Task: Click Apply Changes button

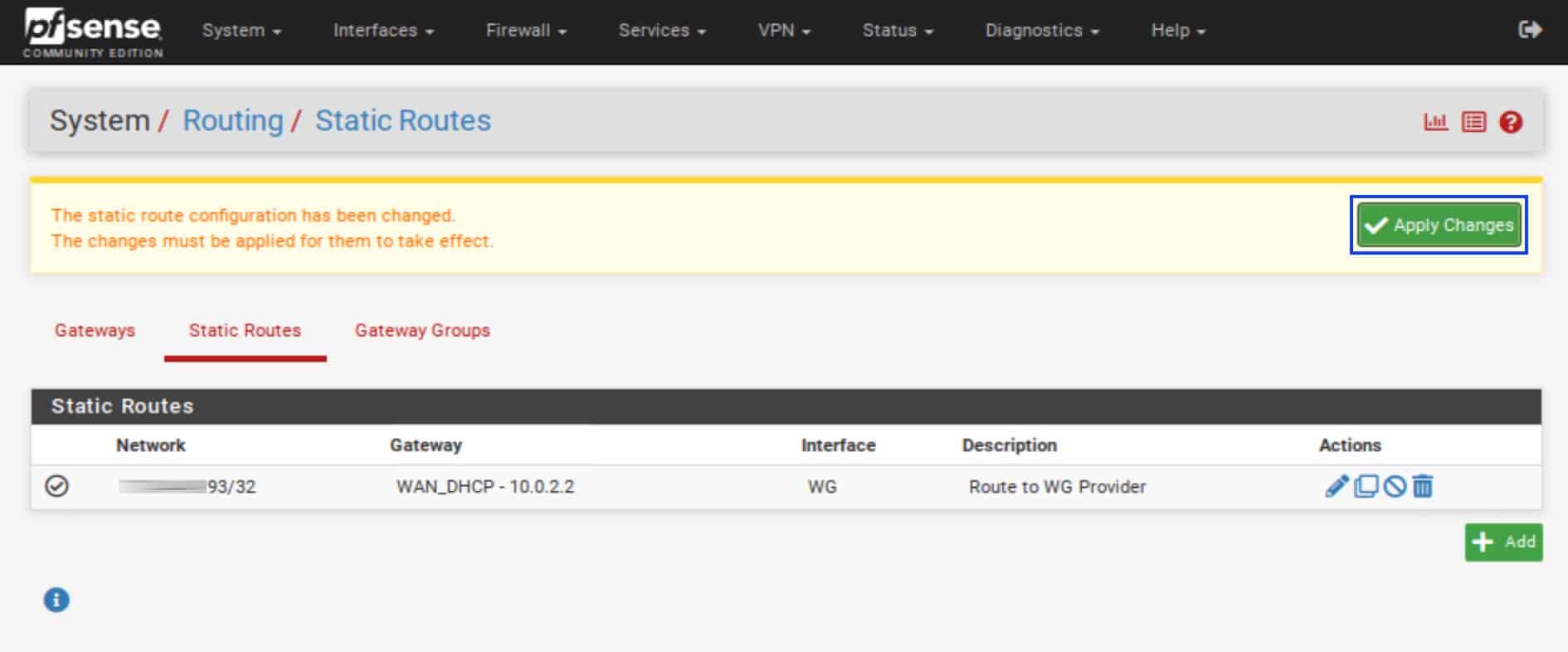Action: [1439, 225]
